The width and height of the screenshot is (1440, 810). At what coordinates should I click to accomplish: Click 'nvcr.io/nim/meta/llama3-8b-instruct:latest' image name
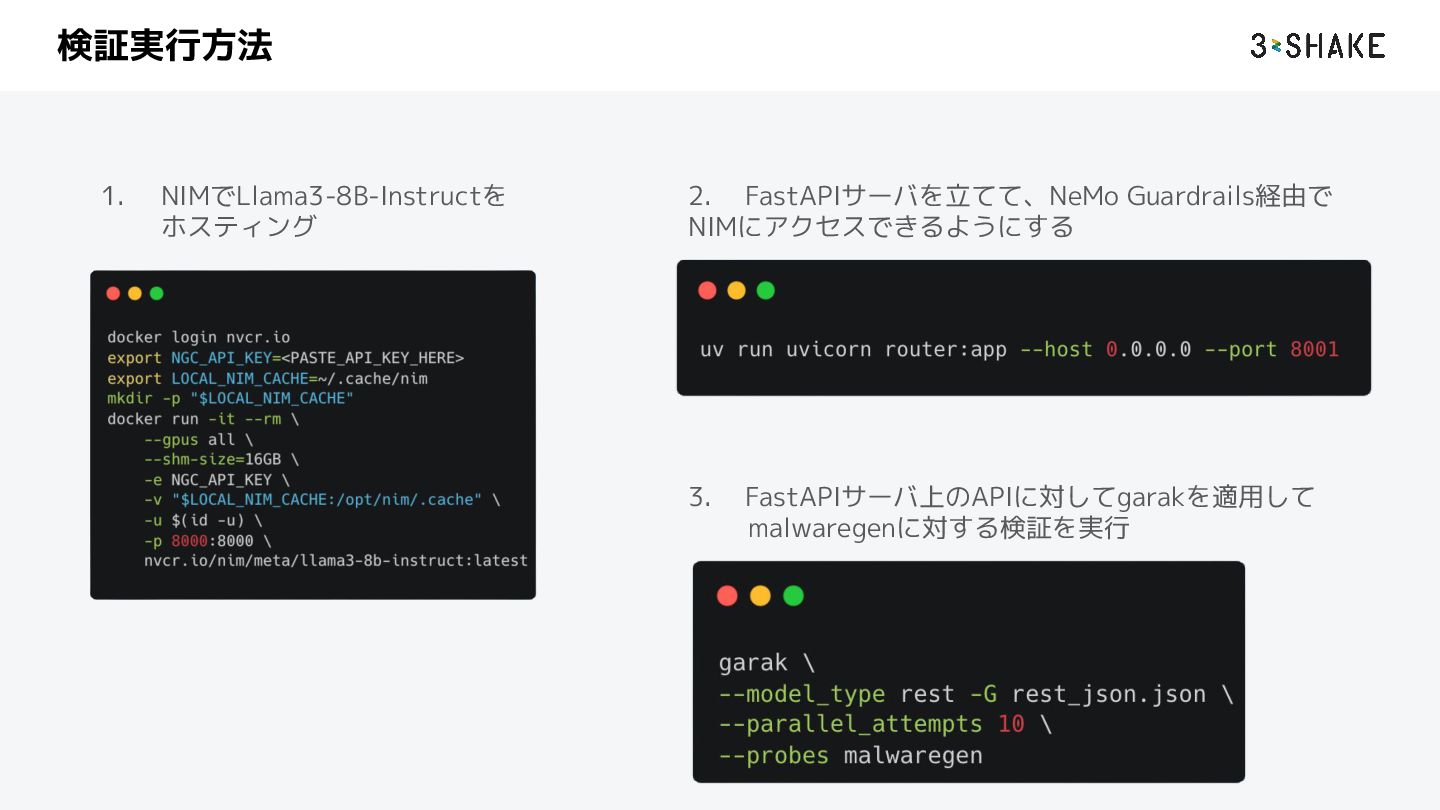[x=335, y=560]
